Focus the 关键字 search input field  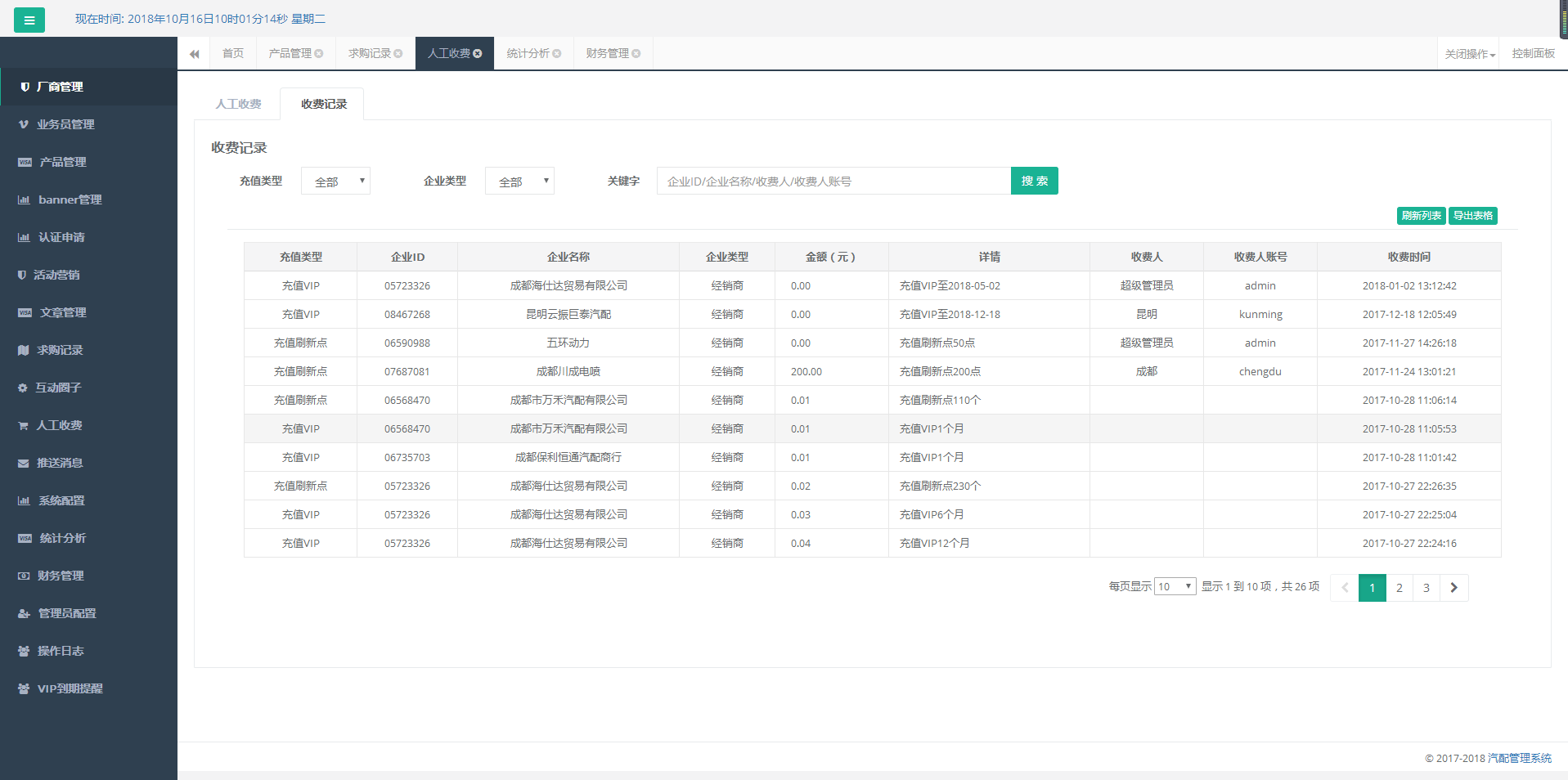point(833,182)
